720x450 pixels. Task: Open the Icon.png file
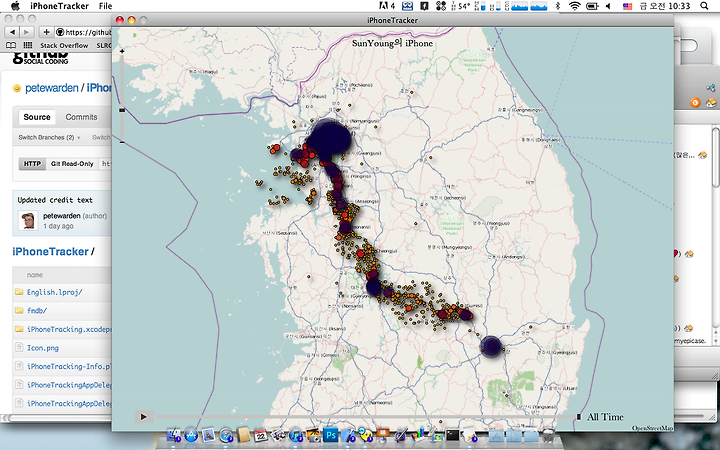click(43, 348)
